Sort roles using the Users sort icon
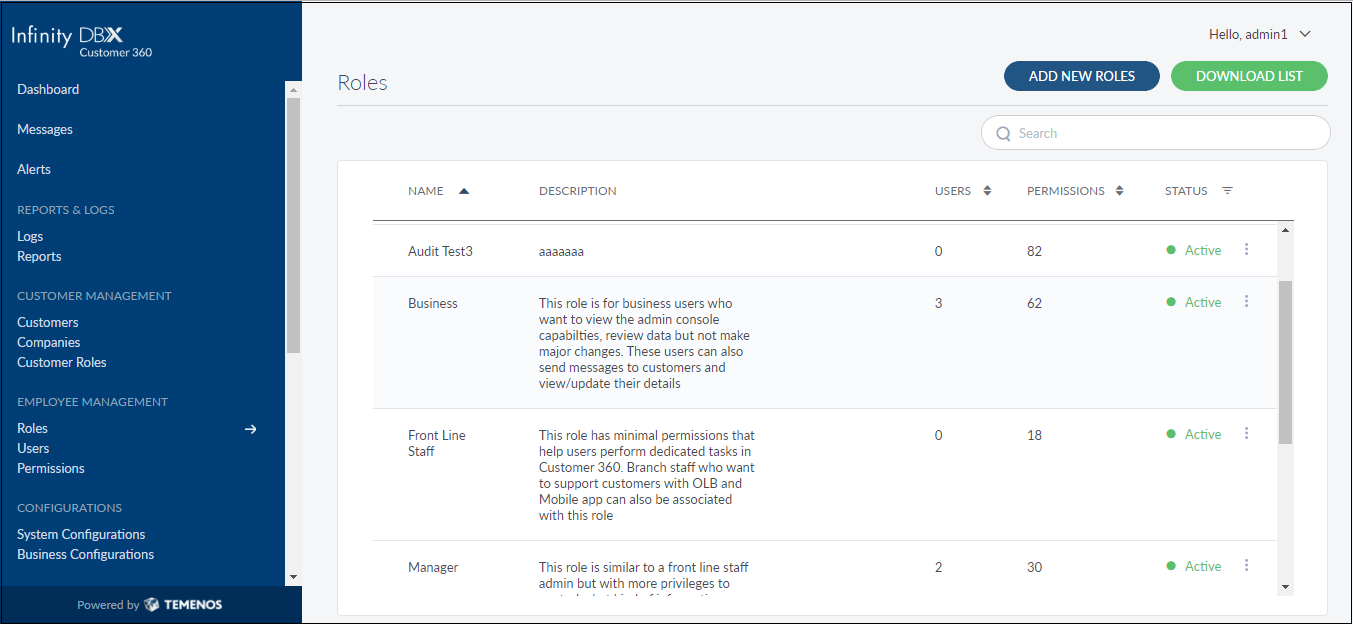 [987, 191]
